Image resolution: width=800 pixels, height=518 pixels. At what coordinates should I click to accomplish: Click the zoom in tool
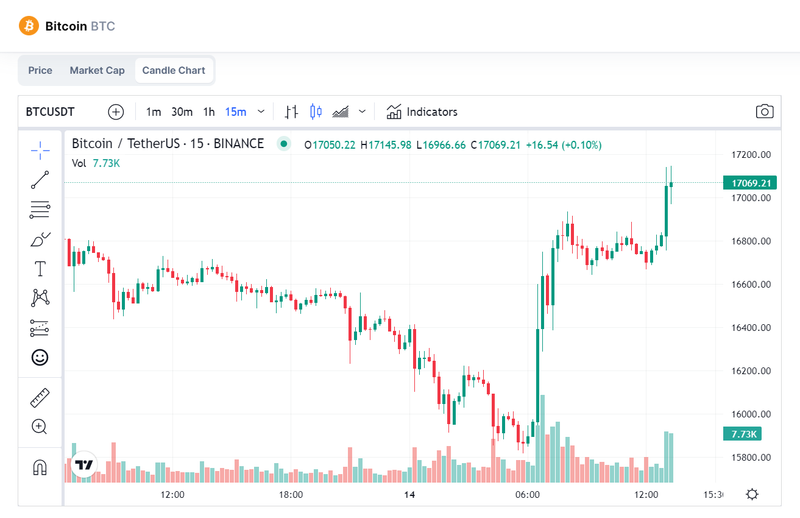point(40,427)
